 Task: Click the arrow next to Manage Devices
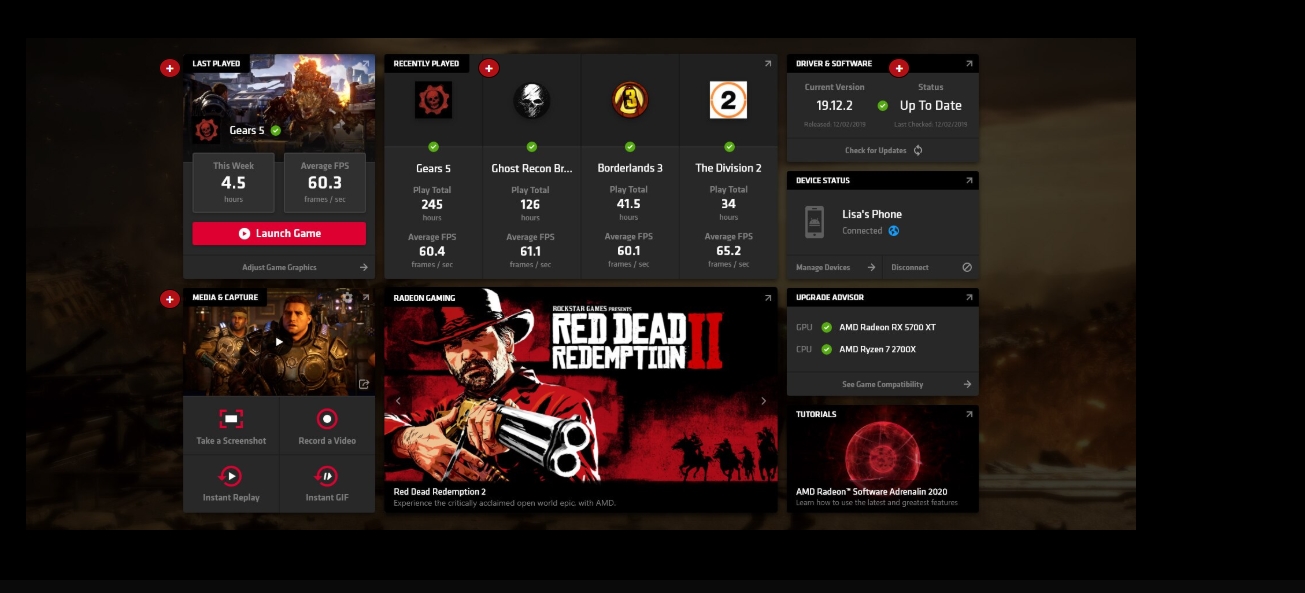point(871,267)
